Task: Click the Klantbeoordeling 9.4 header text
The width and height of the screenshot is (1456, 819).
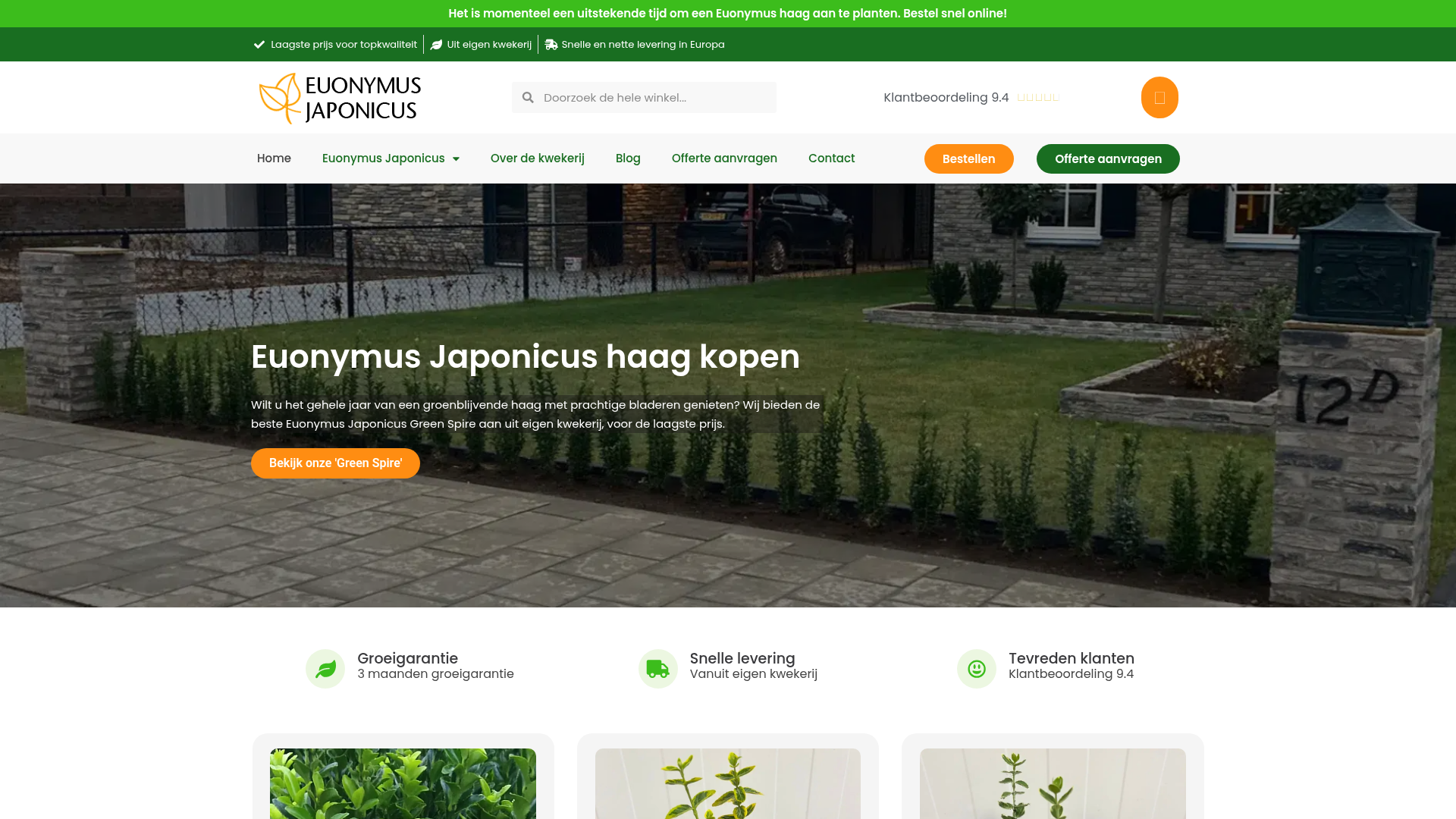Action: (946, 97)
